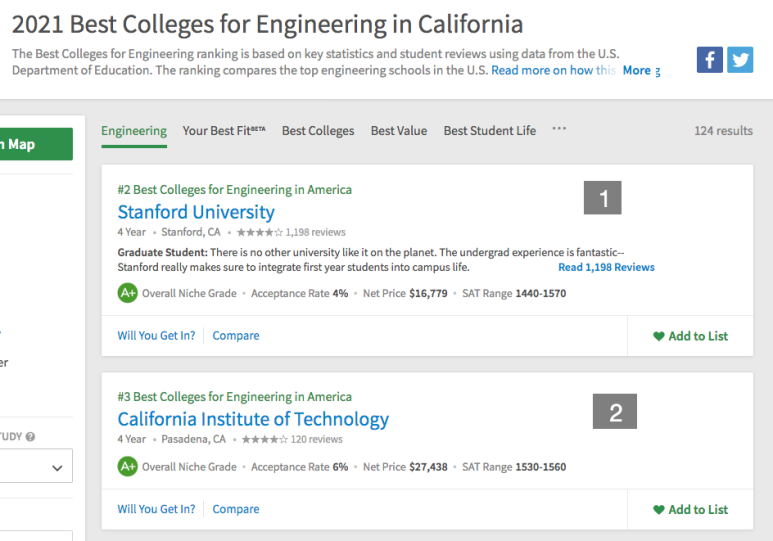Screen dimensions: 773x541
Task: Switch to Best Colleges tab
Action: coord(318,131)
